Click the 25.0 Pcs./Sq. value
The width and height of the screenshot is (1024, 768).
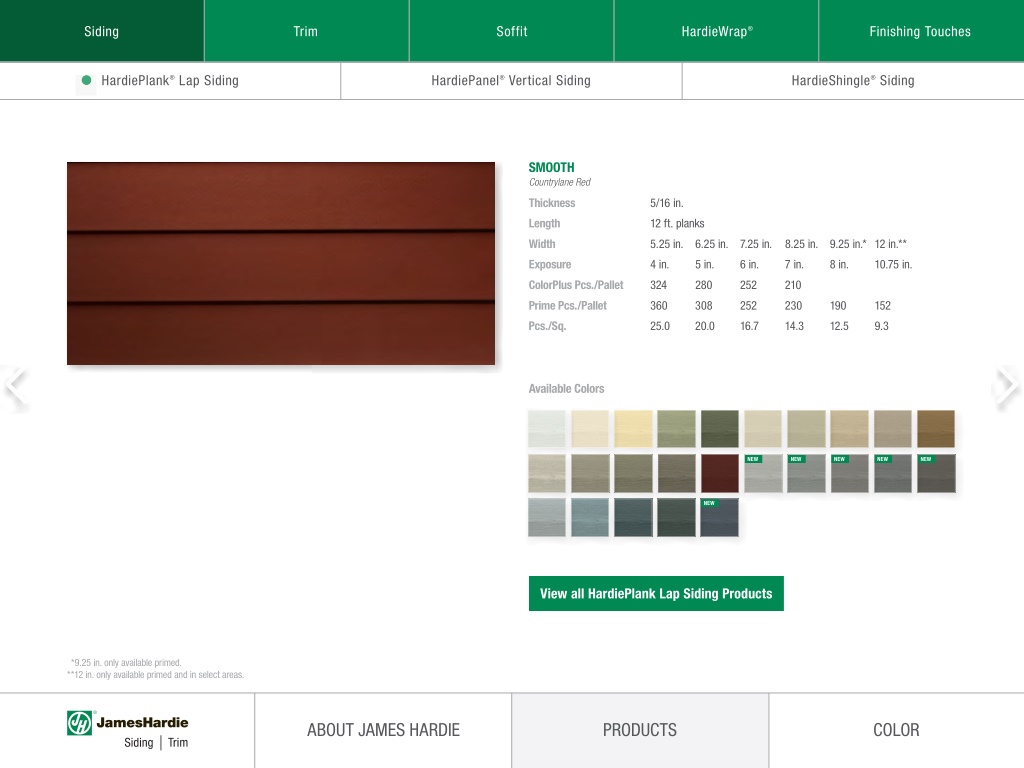660,326
